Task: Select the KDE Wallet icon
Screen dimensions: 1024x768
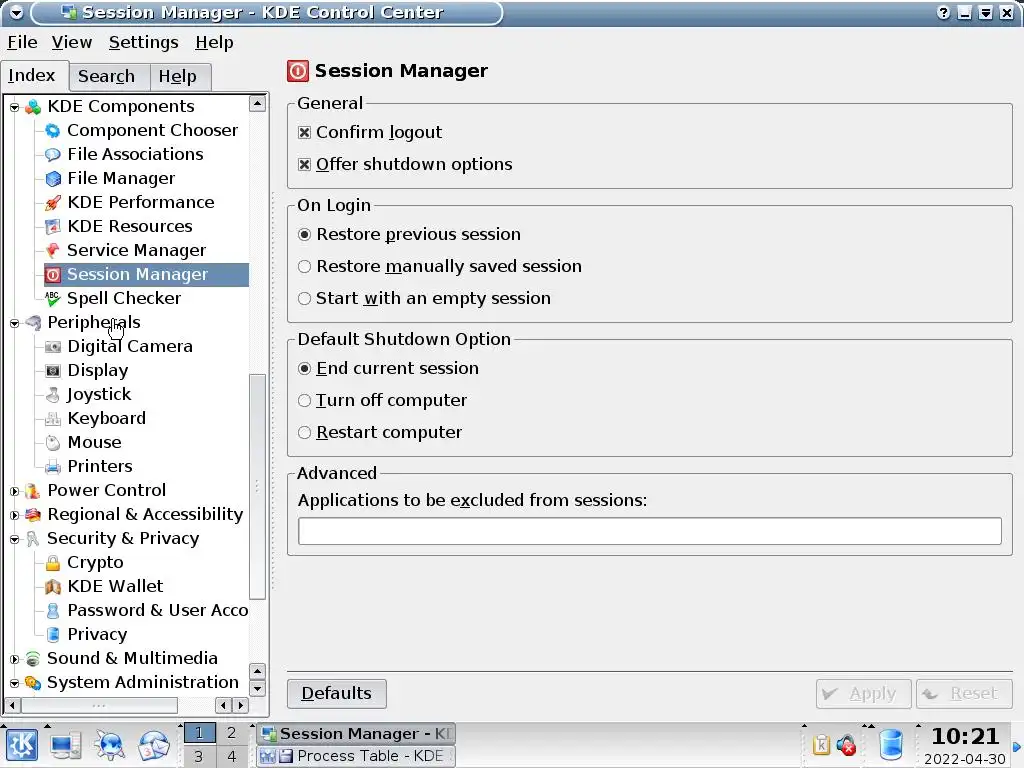Action: coord(53,586)
